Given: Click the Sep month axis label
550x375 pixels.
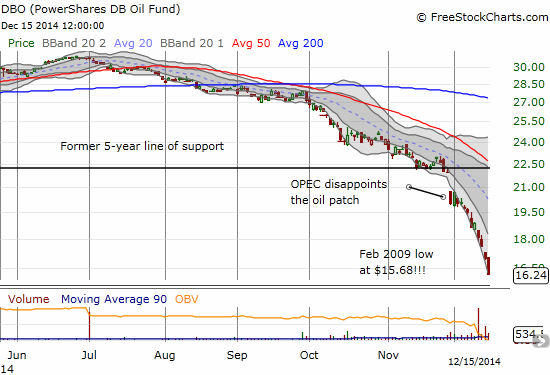Looking at the screenshot, I should [237, 355].
